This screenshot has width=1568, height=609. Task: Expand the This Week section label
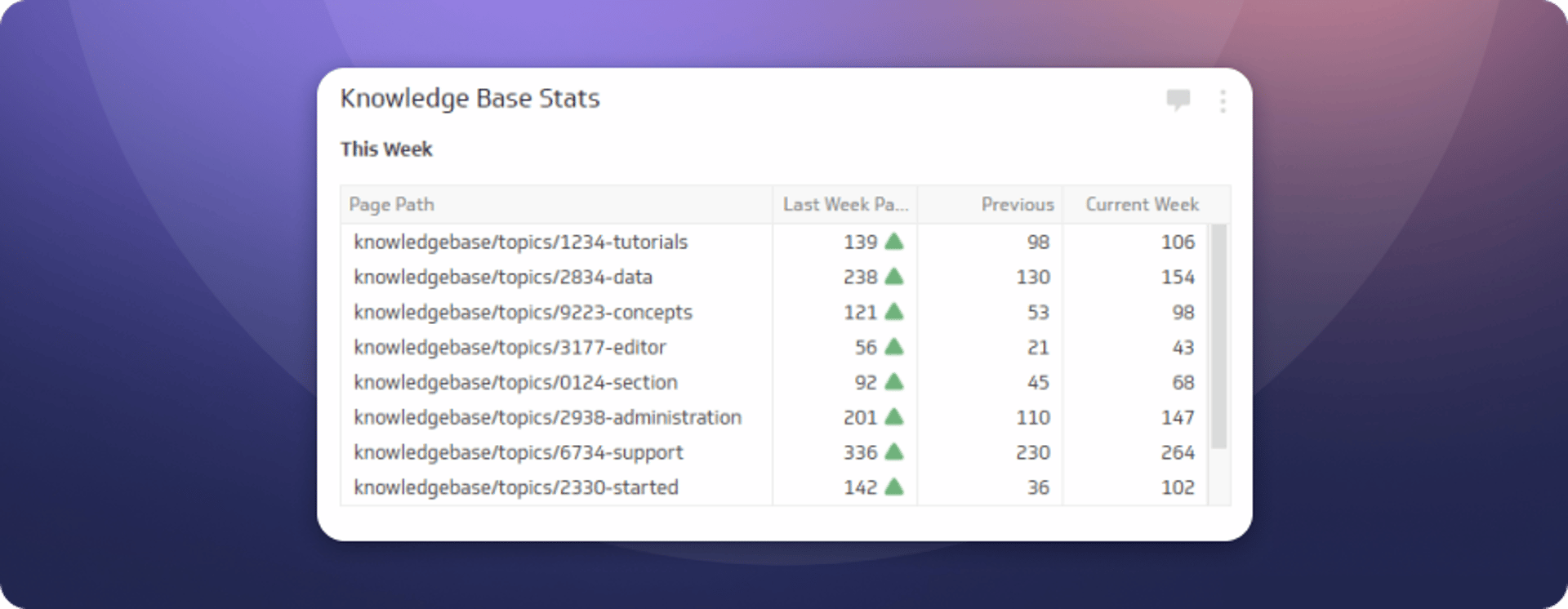tap(386, 149)
